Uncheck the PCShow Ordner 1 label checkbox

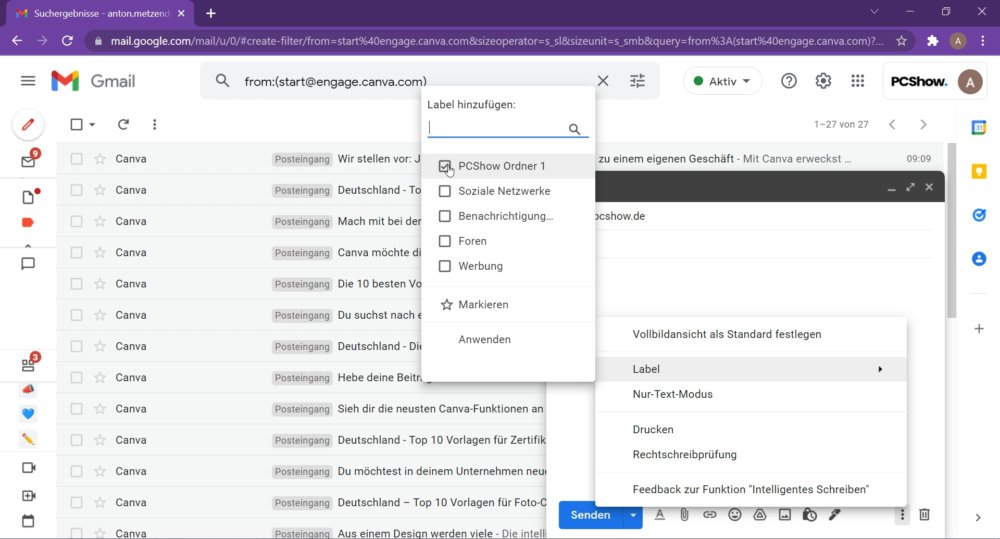tap(445, 166)
